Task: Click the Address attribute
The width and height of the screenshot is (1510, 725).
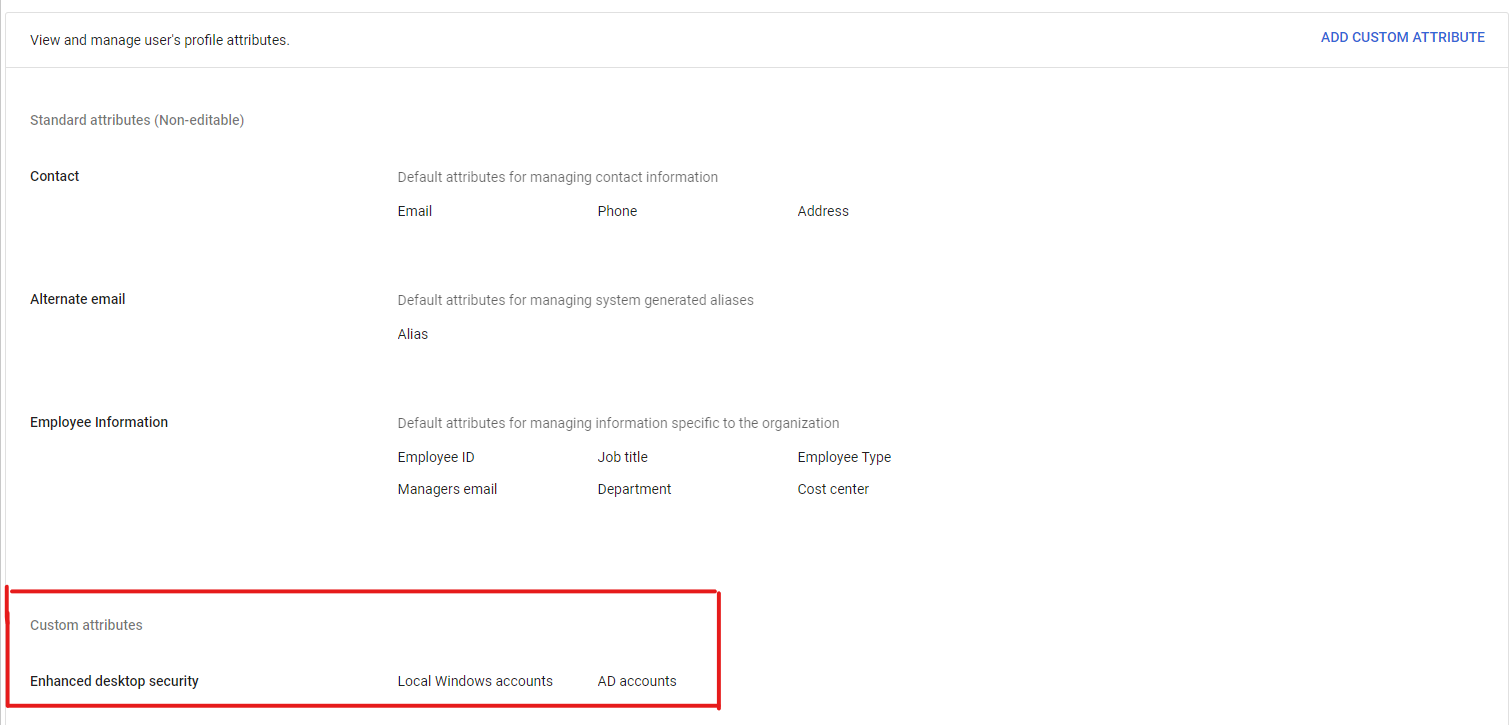Action: (823, 211)
